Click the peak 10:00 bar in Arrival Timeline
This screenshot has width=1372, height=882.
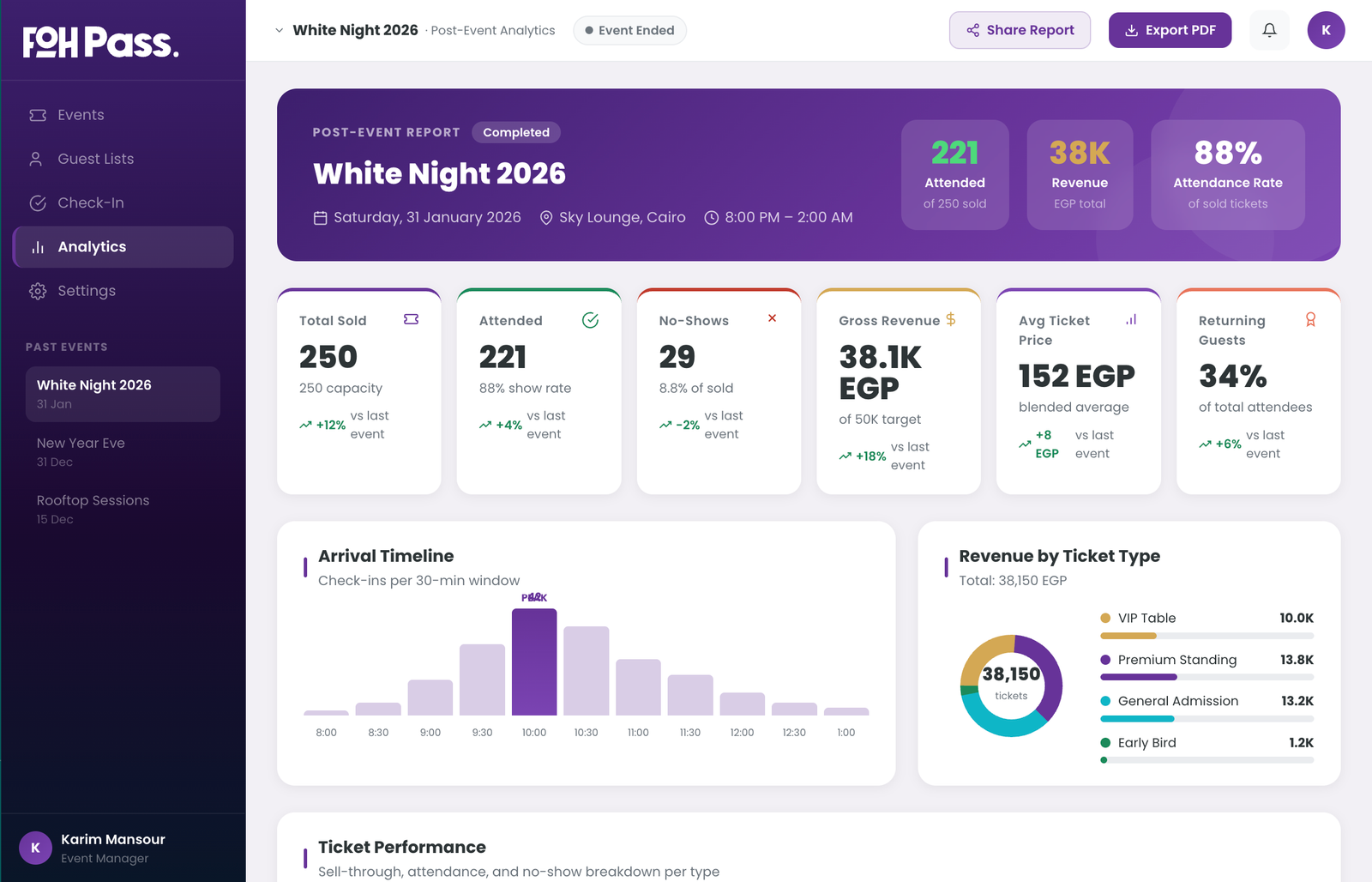(x=534, y=662)
